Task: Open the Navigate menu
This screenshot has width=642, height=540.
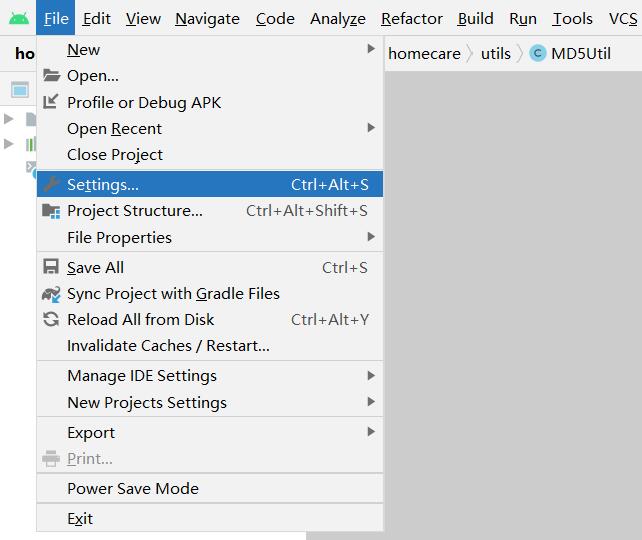Action: pyautogui.click(x=207, y=18)
